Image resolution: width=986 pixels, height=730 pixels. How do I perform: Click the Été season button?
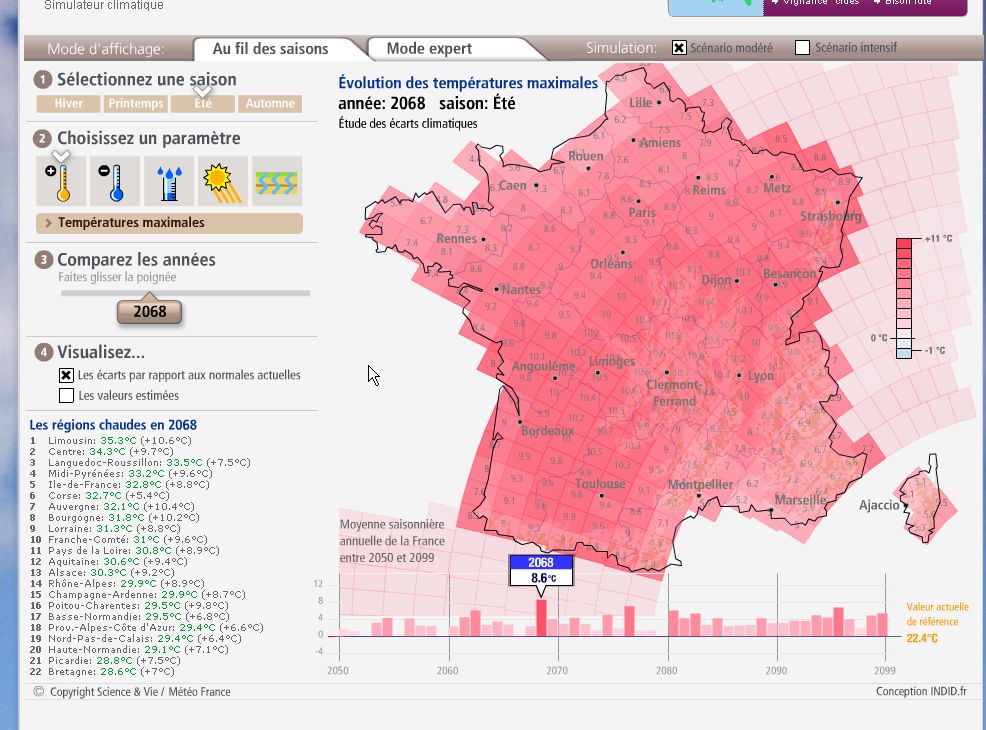(203, 104)
